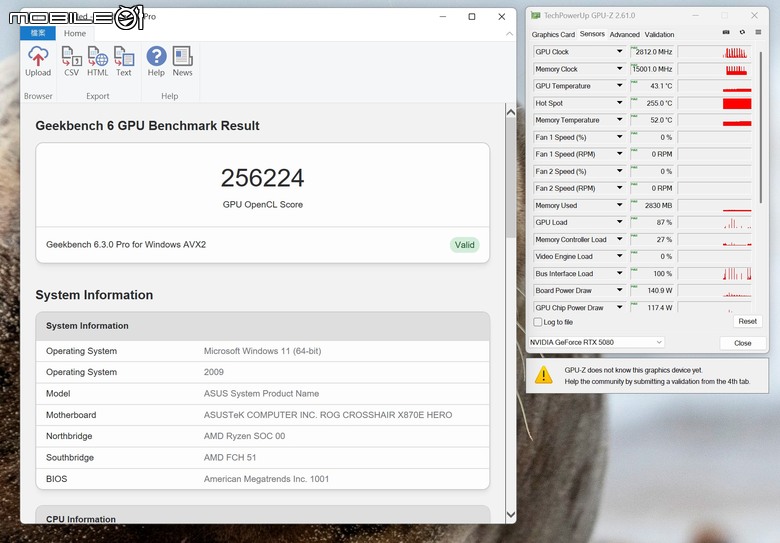The width and height of the screenshot is (780, 543).
Task: Open the blue file tab in Geekbench
Action: pyautogui.click(x=38, y=33)
